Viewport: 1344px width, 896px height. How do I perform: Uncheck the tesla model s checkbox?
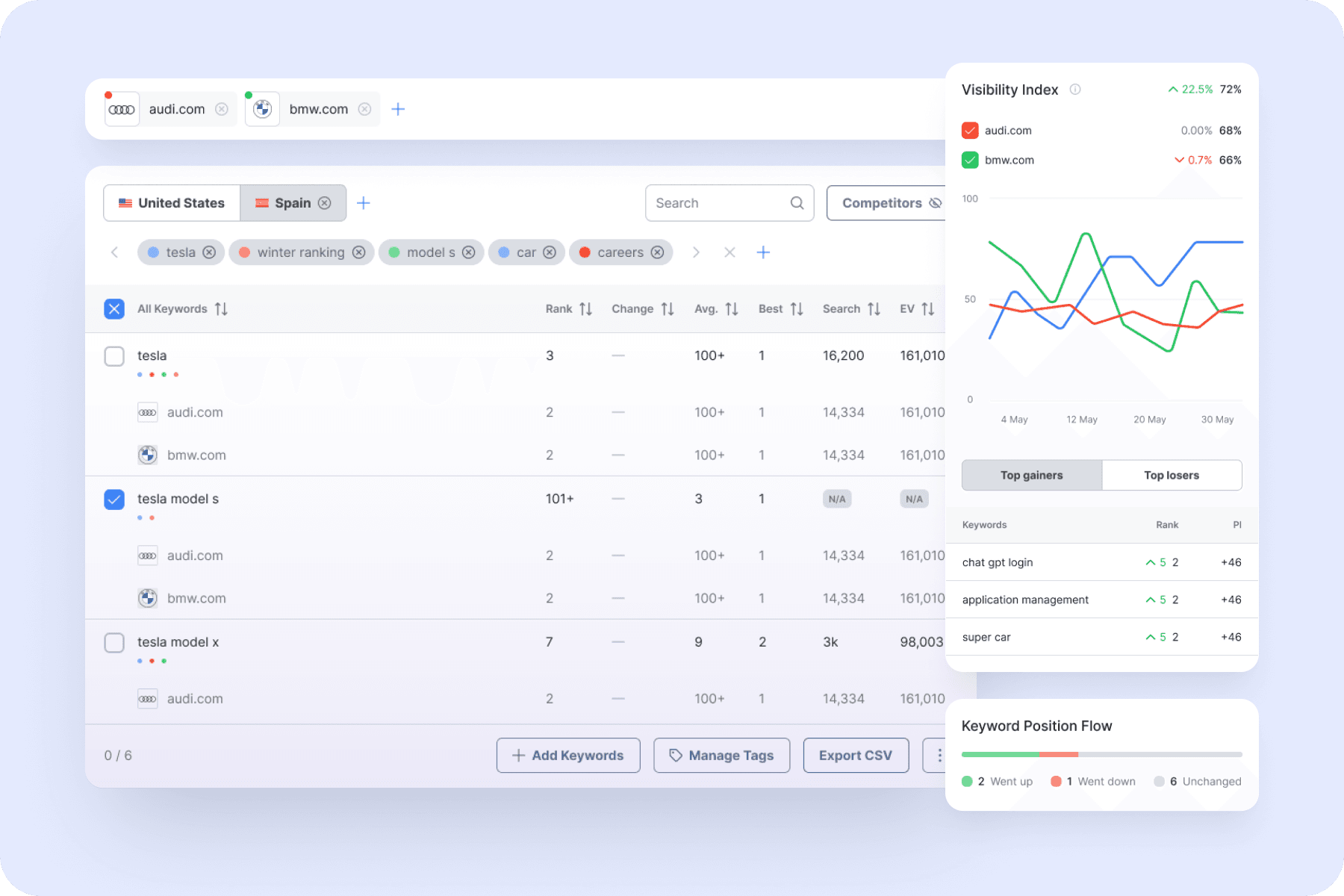114,500
